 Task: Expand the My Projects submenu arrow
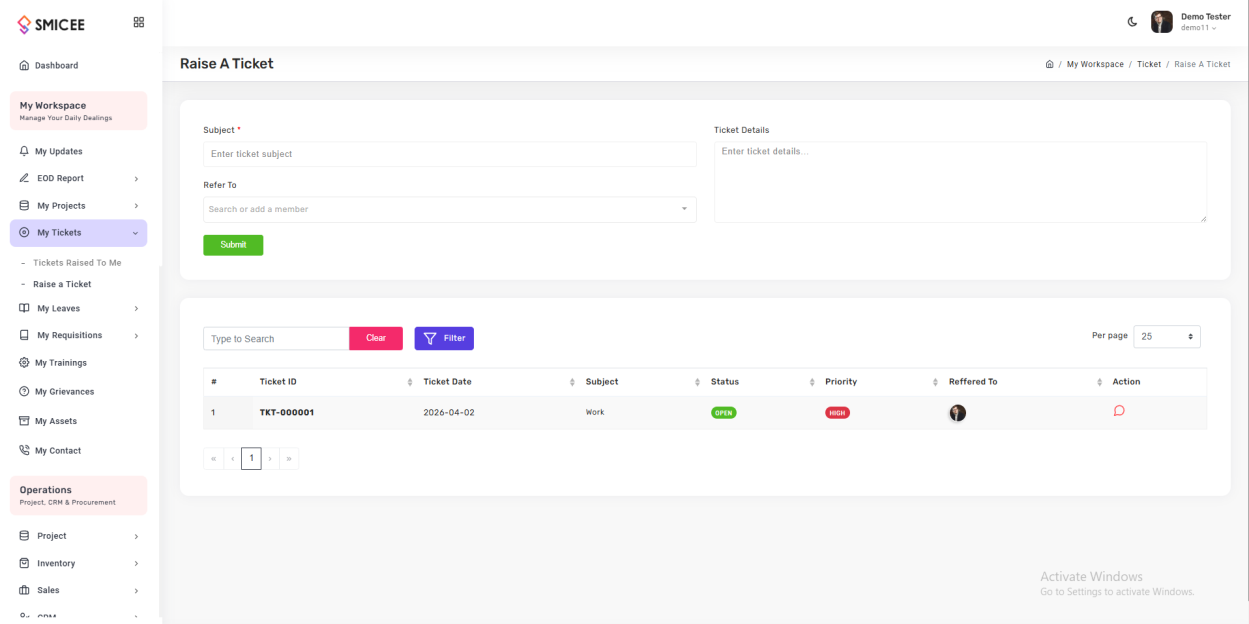tap(136, 206)
